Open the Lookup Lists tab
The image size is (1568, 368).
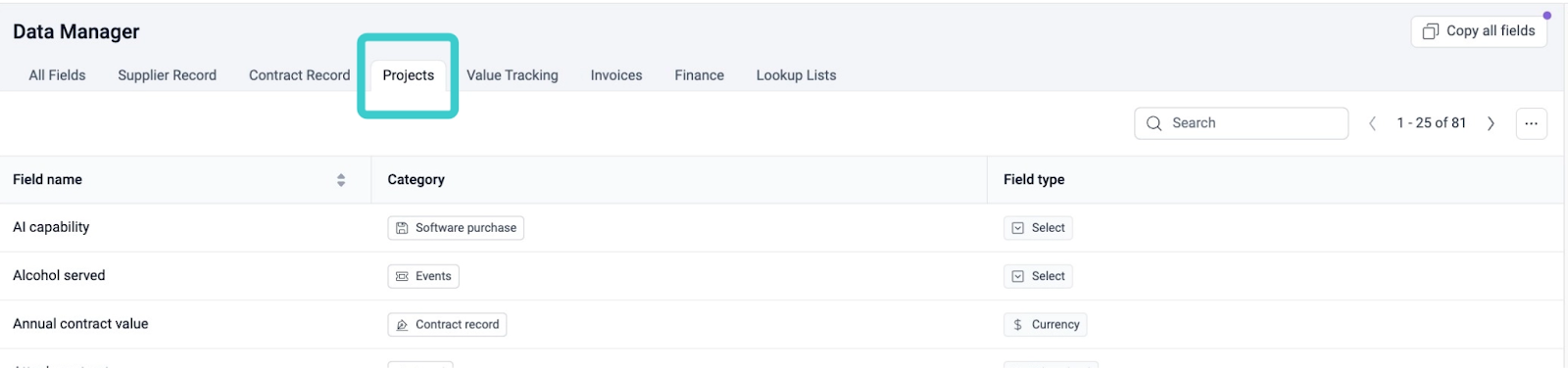pyautogui.click(x=796, y=75)
